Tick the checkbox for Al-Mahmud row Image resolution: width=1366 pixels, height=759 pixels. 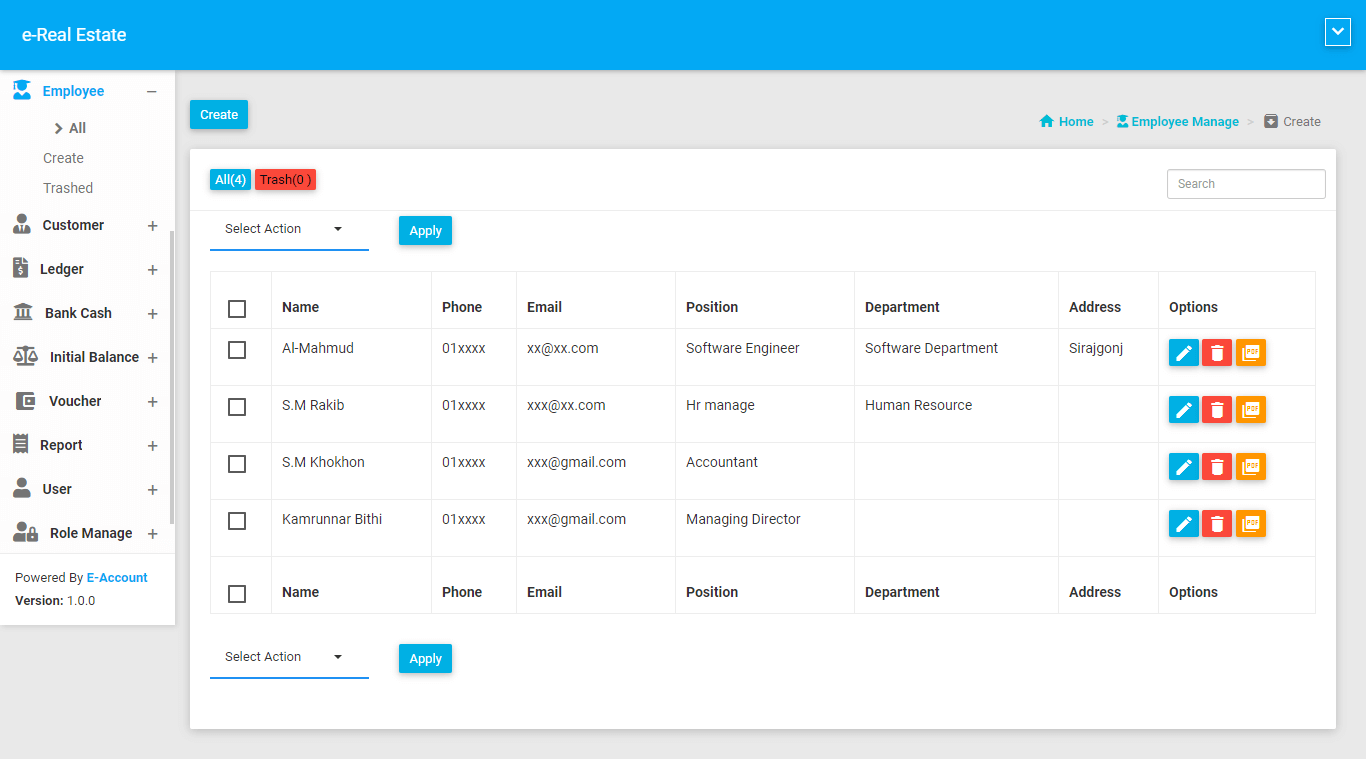[x=237, y=350]
